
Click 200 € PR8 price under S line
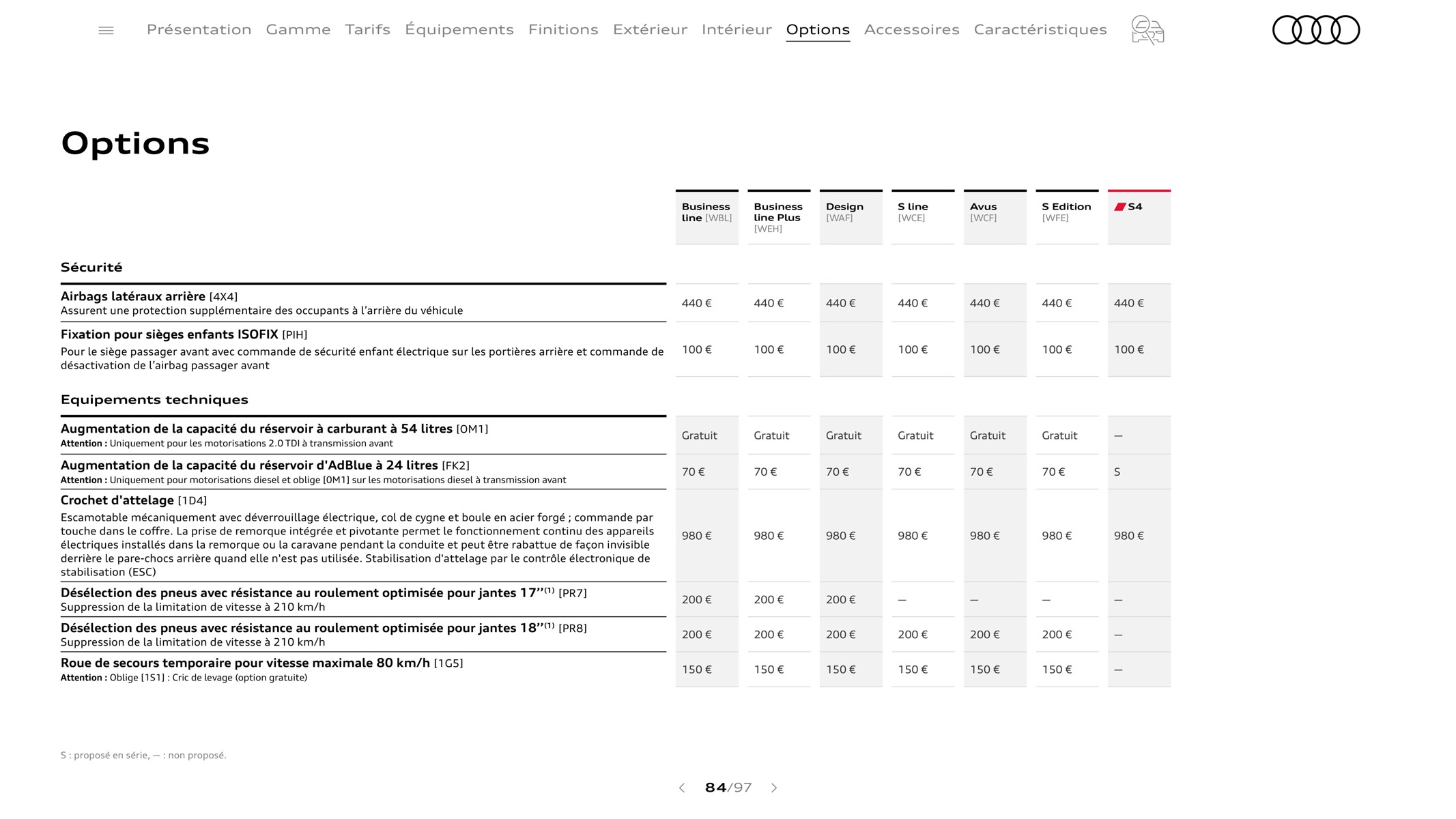(913, 635)
